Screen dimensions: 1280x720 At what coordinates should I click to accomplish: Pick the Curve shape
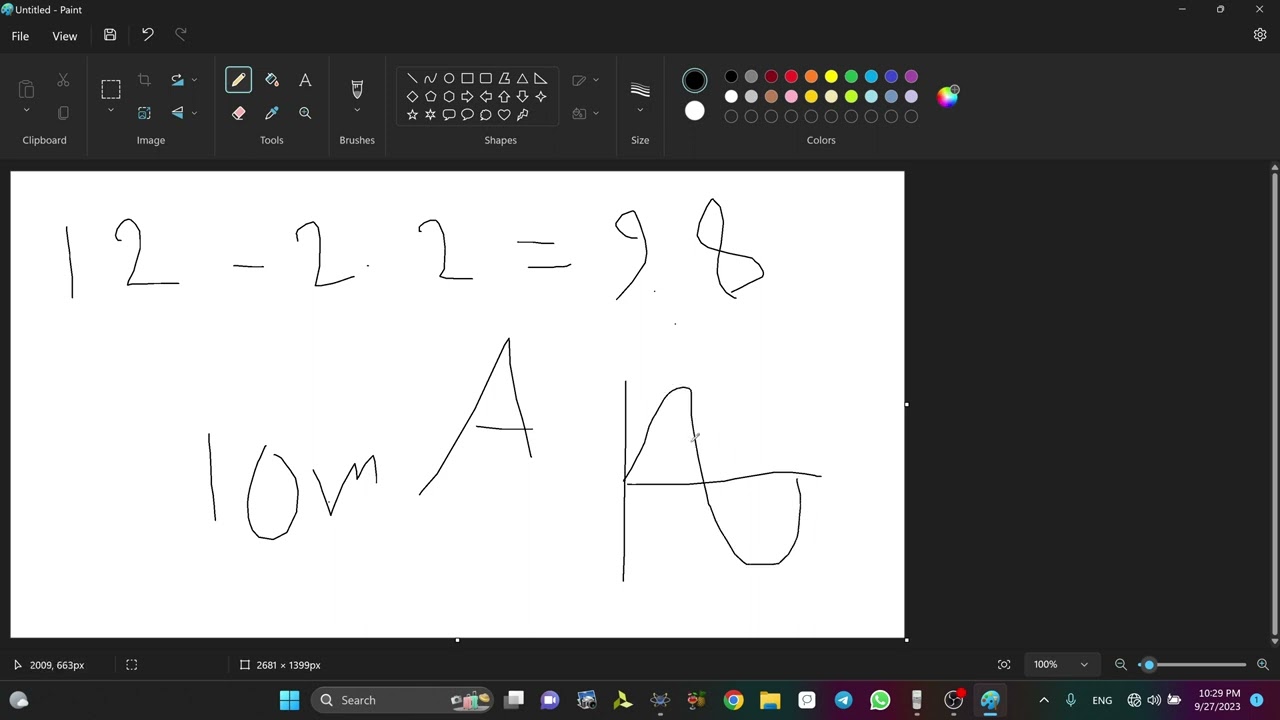click(x=430, y=78)
